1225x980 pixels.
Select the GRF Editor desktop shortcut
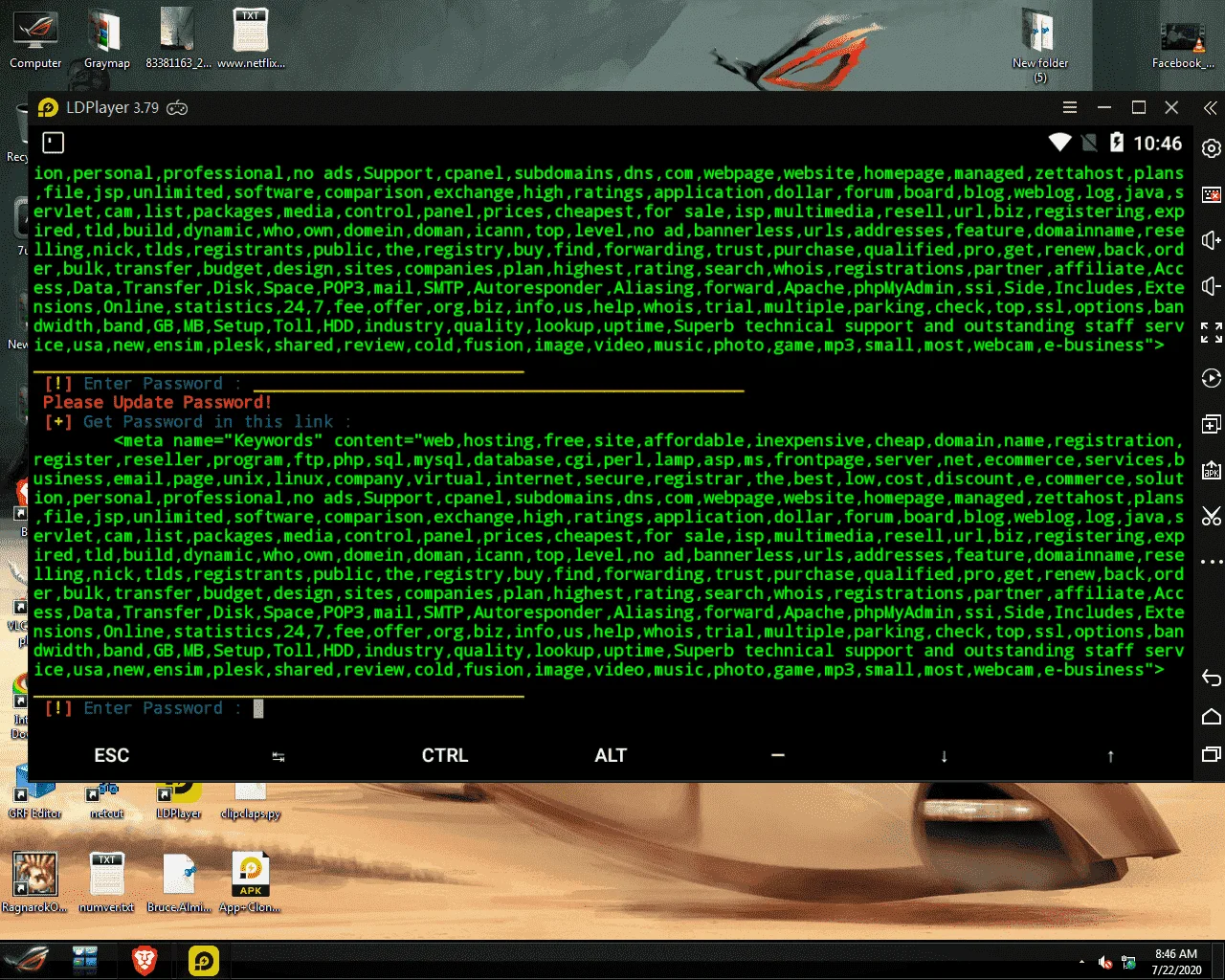34,802
